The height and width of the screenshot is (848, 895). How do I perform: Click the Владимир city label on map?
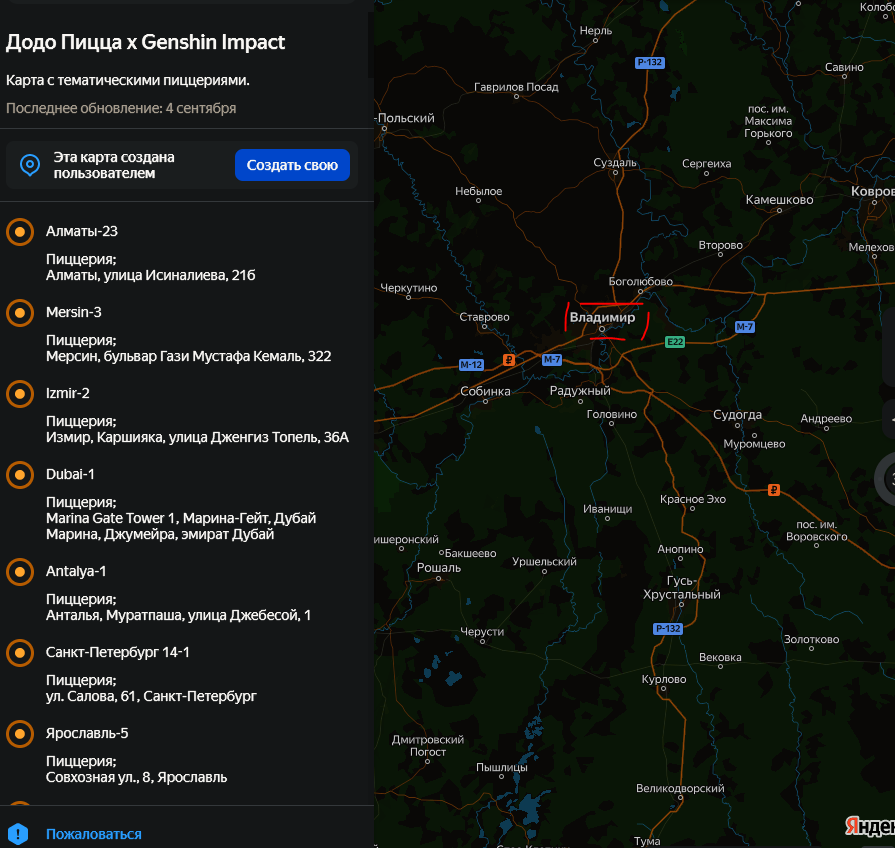coord(602,317)
